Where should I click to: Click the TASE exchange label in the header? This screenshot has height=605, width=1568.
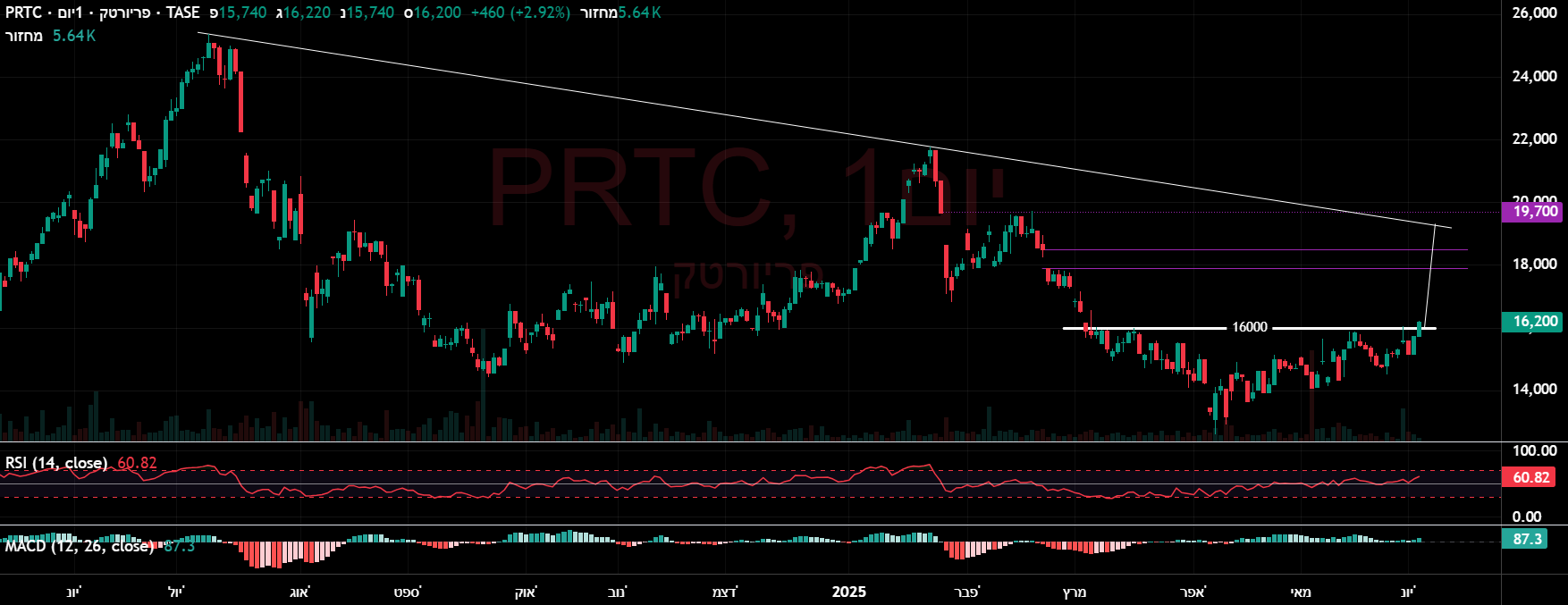[x=182, y=13]
